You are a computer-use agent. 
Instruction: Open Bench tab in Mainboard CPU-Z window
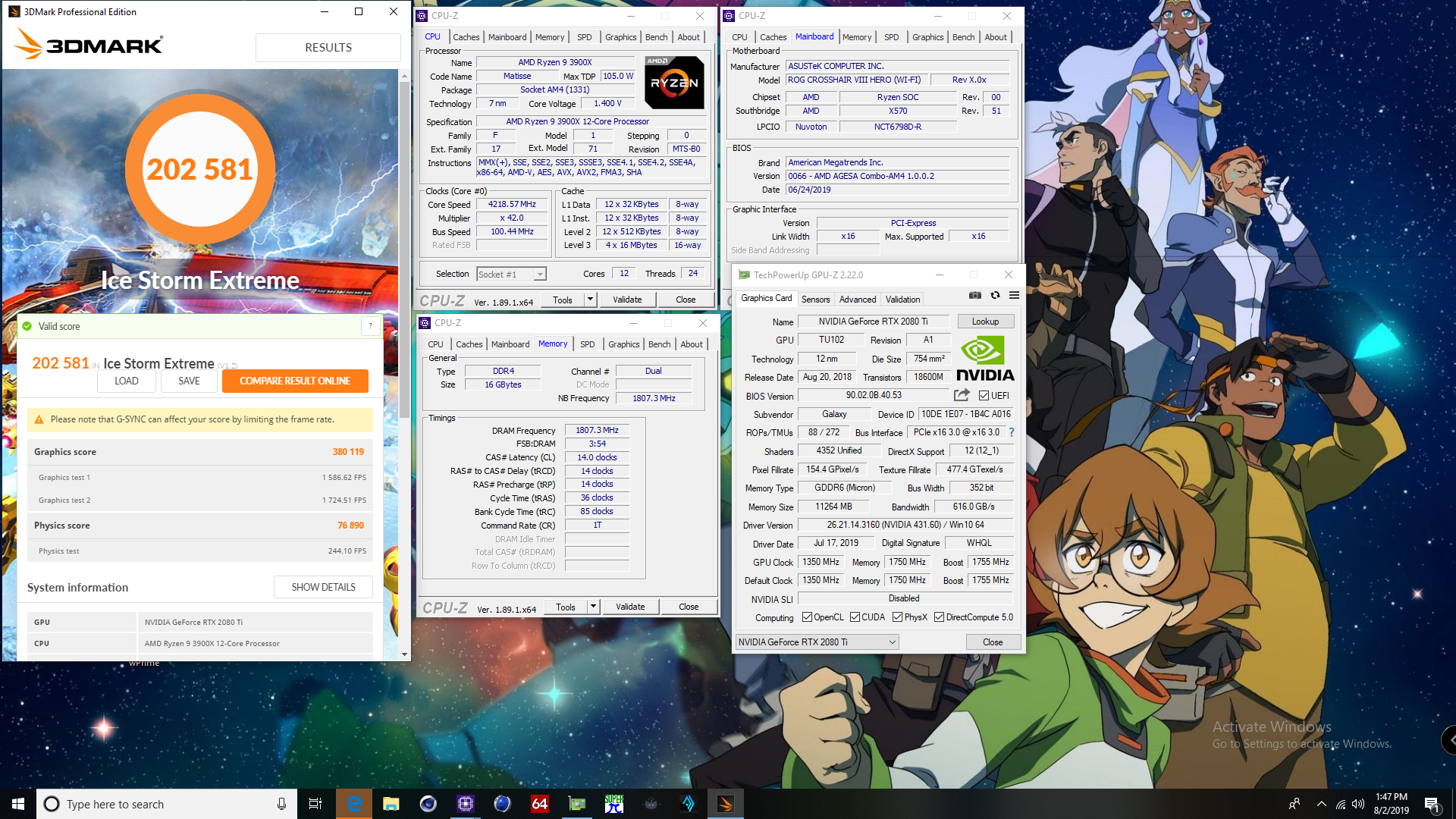963,37
